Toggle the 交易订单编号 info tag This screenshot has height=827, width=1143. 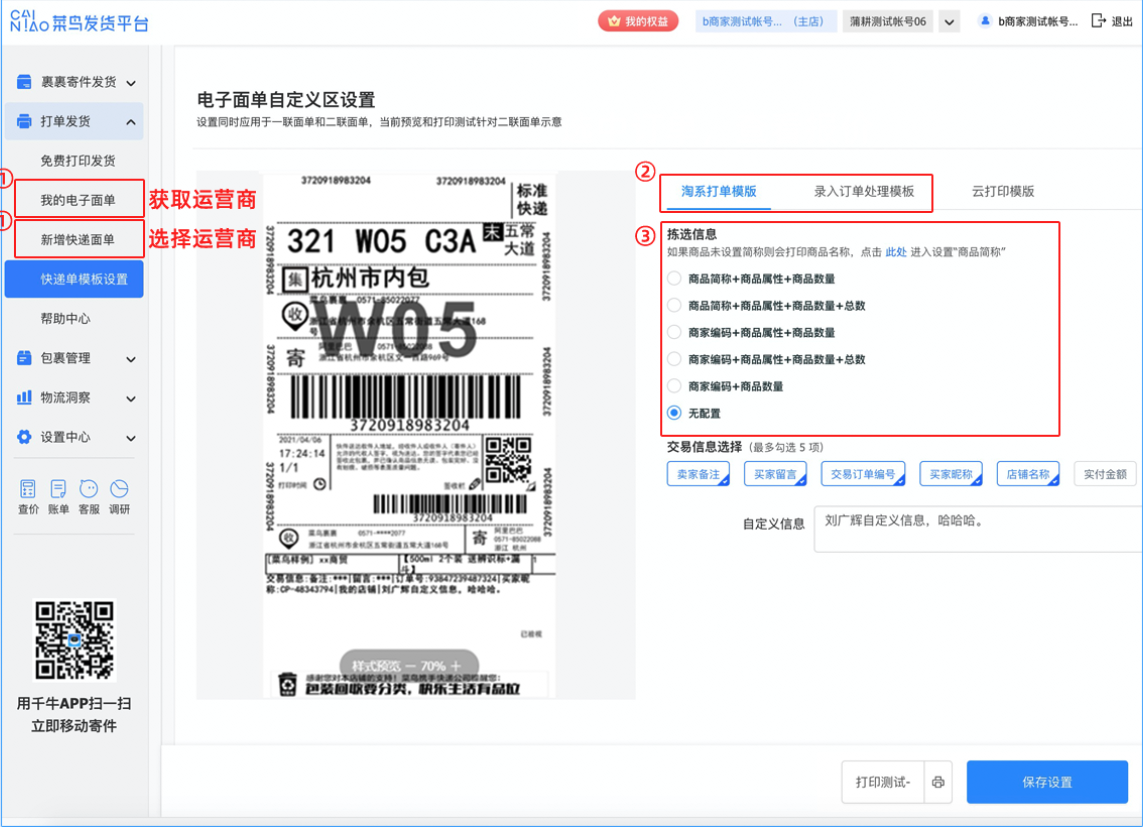(x=863, y=474)
